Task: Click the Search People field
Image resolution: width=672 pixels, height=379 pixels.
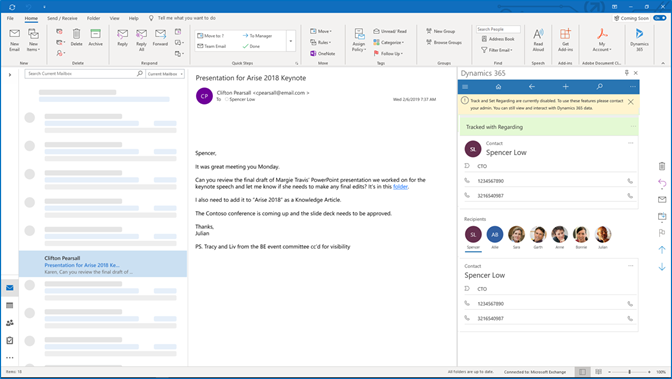Action: point(498,29)
